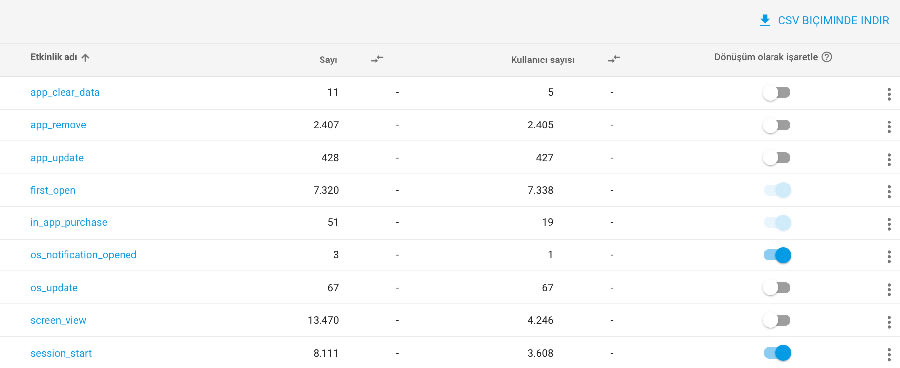
Task: Open more options menu for screen_view
Action: 889,321
